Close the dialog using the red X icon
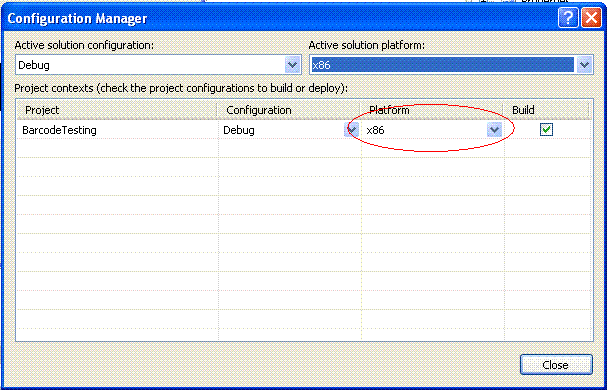 (591, 18)
